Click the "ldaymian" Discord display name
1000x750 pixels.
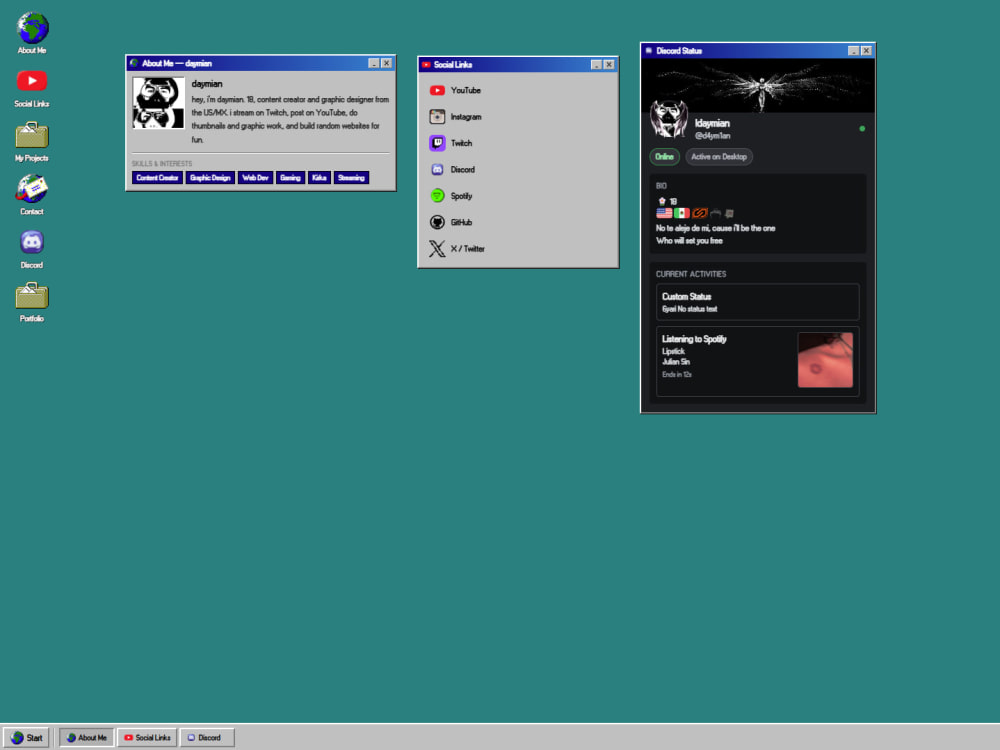[712, 123]
